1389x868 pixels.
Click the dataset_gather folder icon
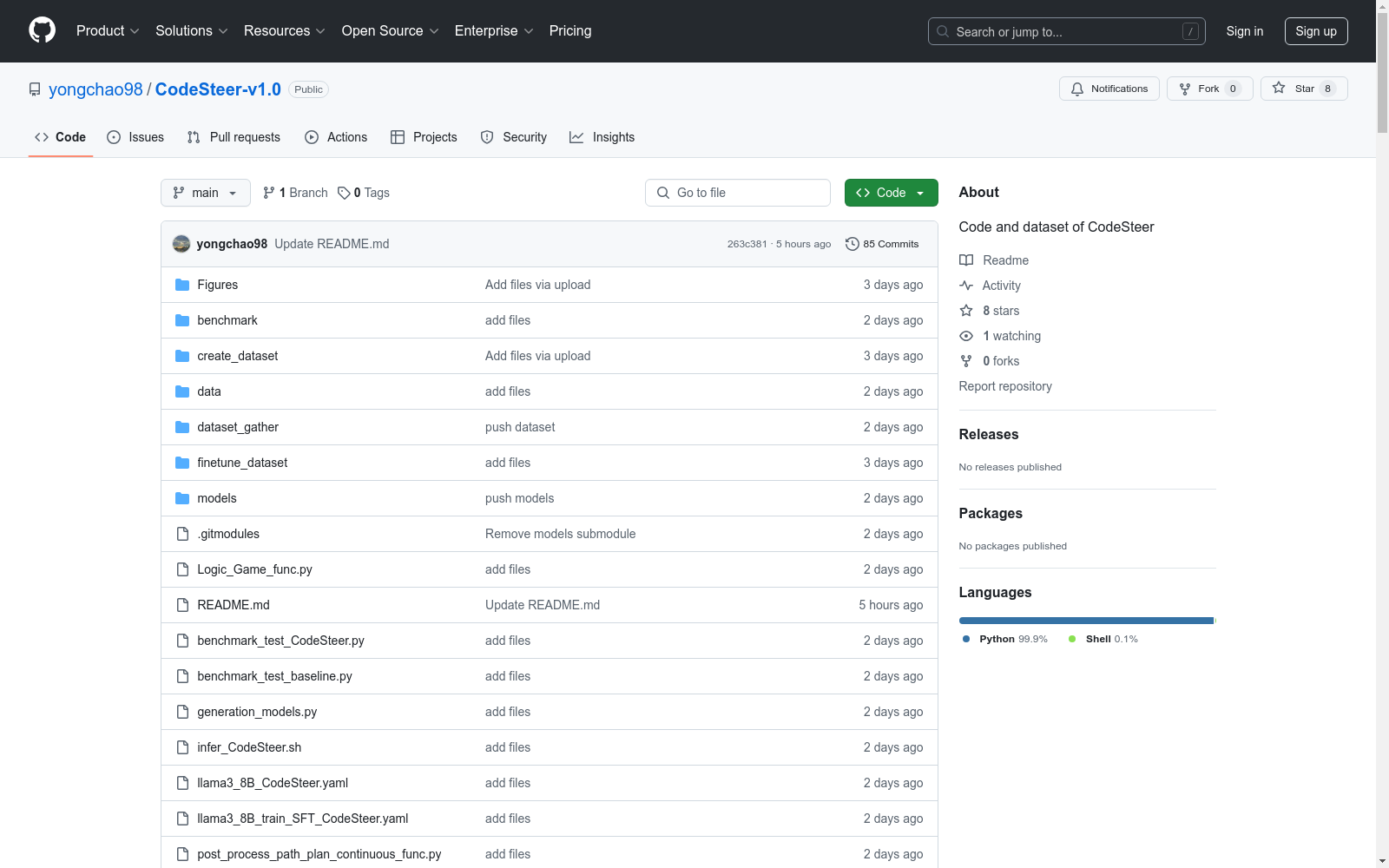(182, 427)
